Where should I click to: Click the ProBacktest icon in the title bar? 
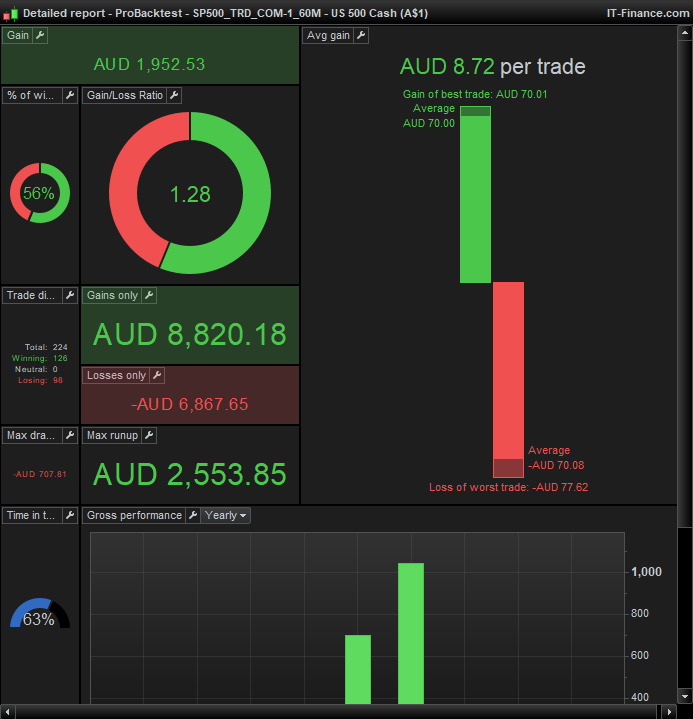(x=11, y=13)
